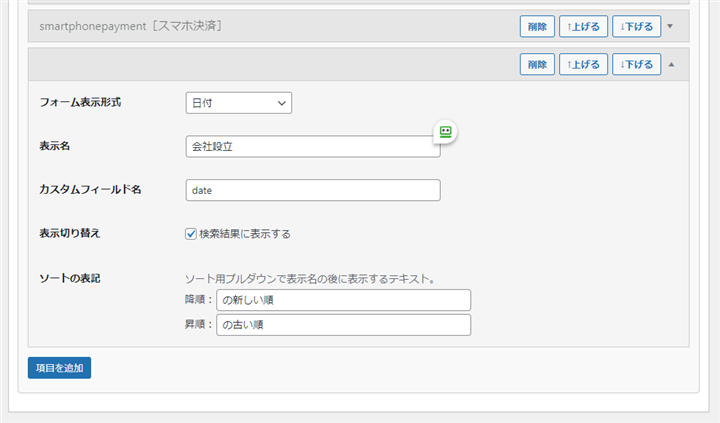The height and width of the screenshot is (423, 720).
Task: Click the smartphonepayment［スマホ決済］ header bar
Action: 271,26
